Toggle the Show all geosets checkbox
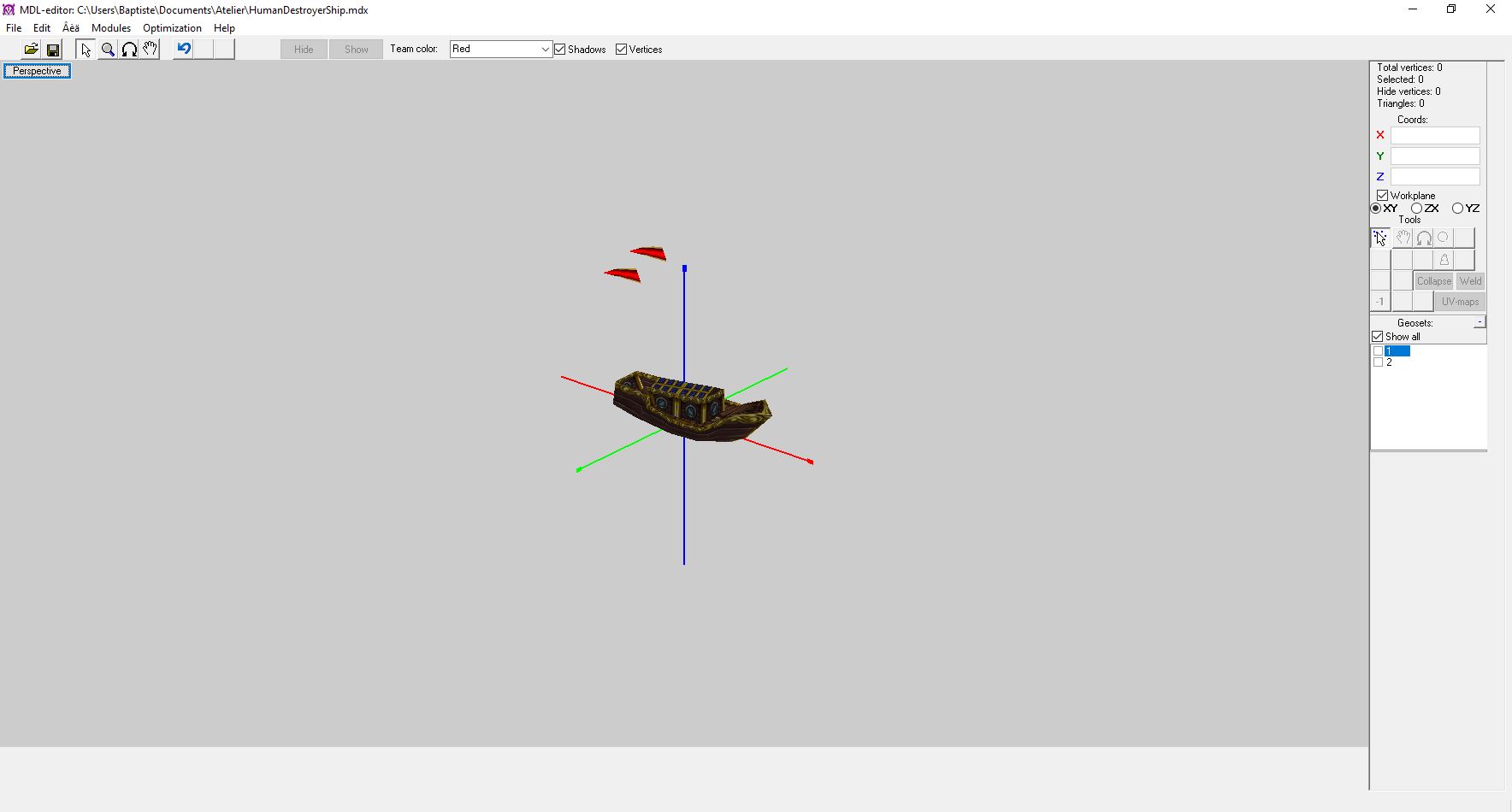The height and width of the screenshot is (812, 1512). point(1378,337)
